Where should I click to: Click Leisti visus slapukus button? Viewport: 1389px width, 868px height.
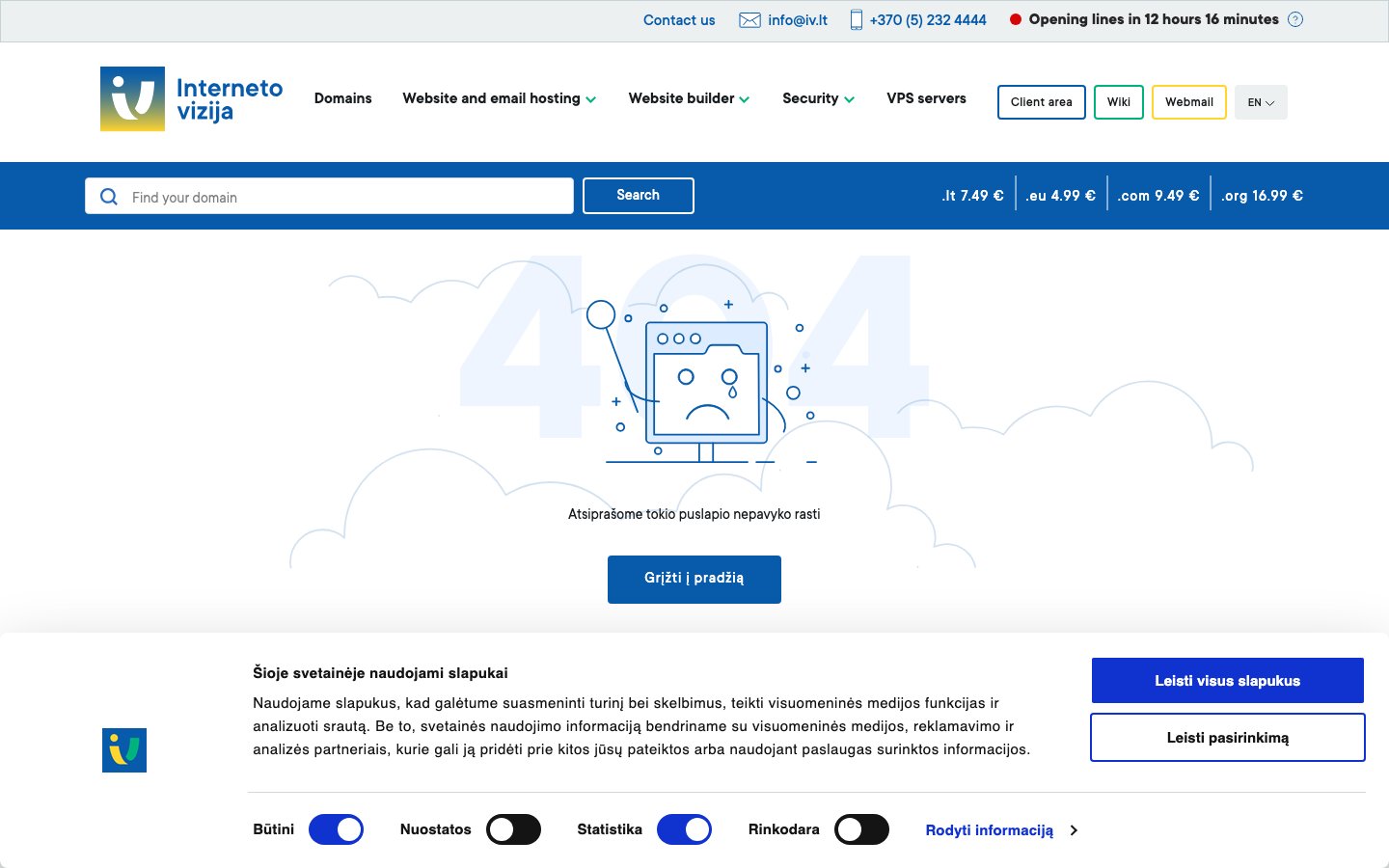(1228, 681)
